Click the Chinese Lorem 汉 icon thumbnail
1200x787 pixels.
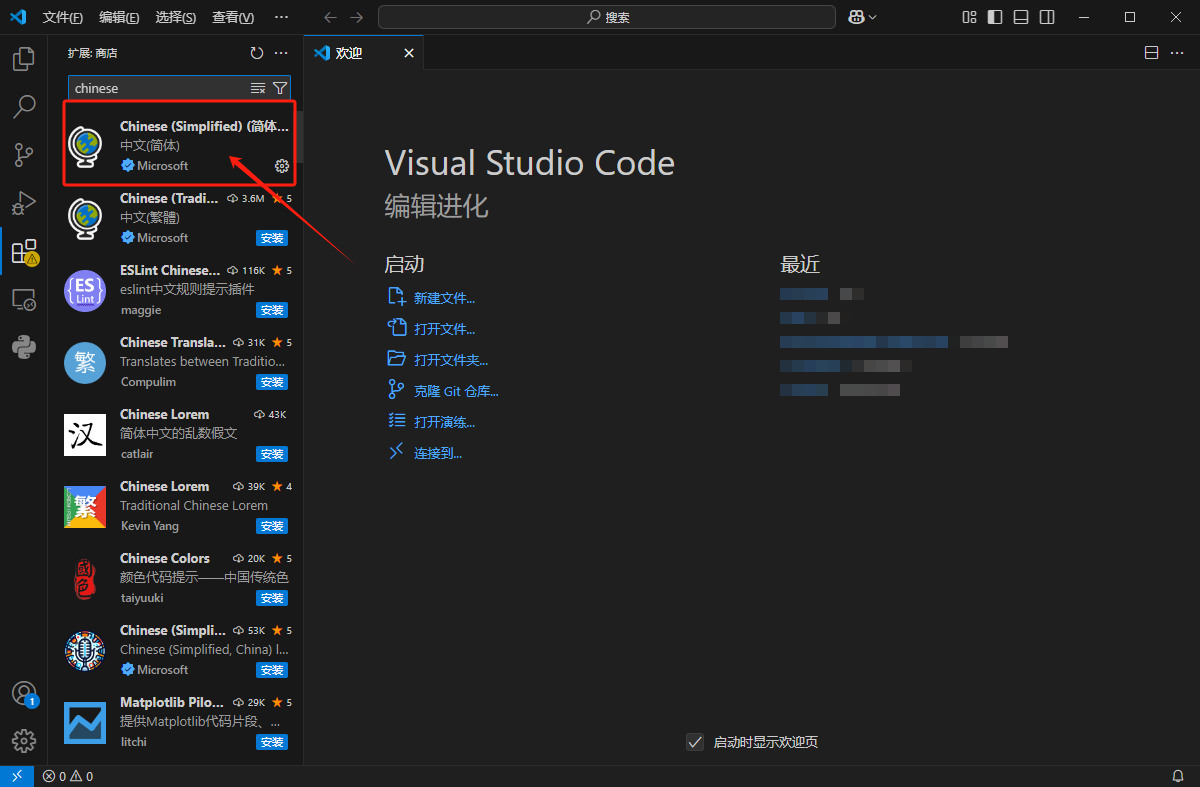pyautogui.click(x=85, y=435)
